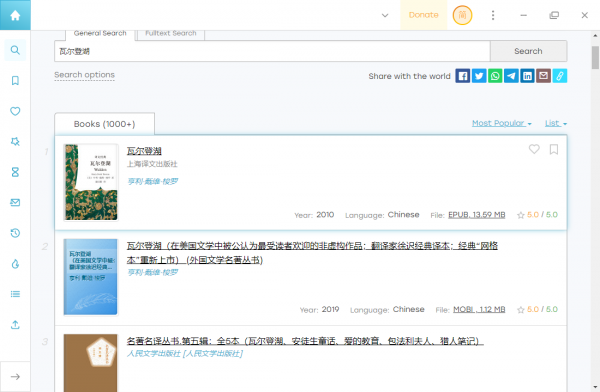
Task: Download EPUB, 13.59 MB file
Action: pyautogui.click(x=476, y=215)
